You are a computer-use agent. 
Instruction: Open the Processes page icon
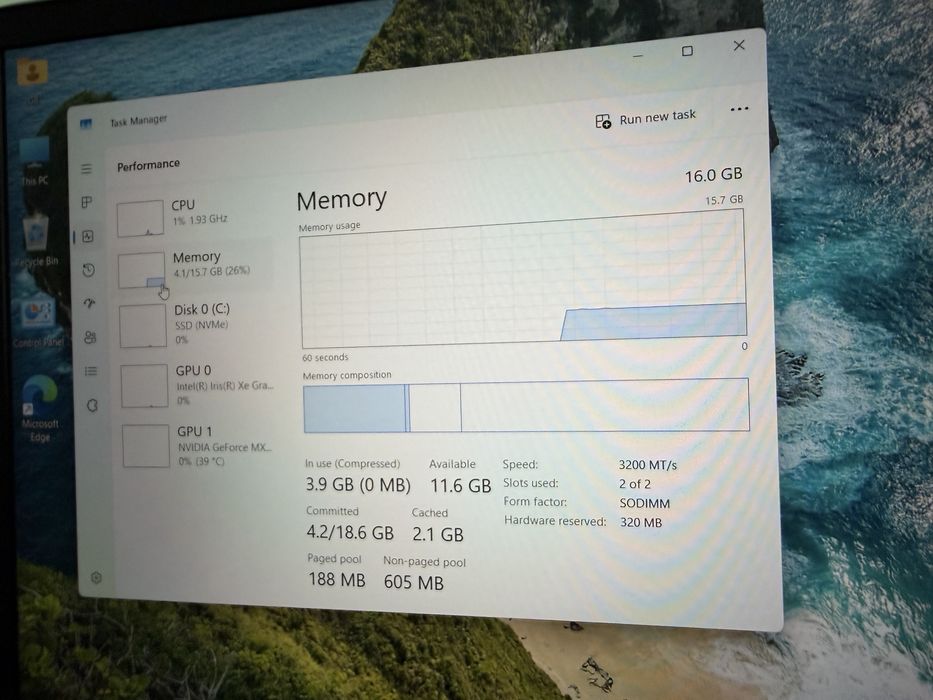[87, 202]
